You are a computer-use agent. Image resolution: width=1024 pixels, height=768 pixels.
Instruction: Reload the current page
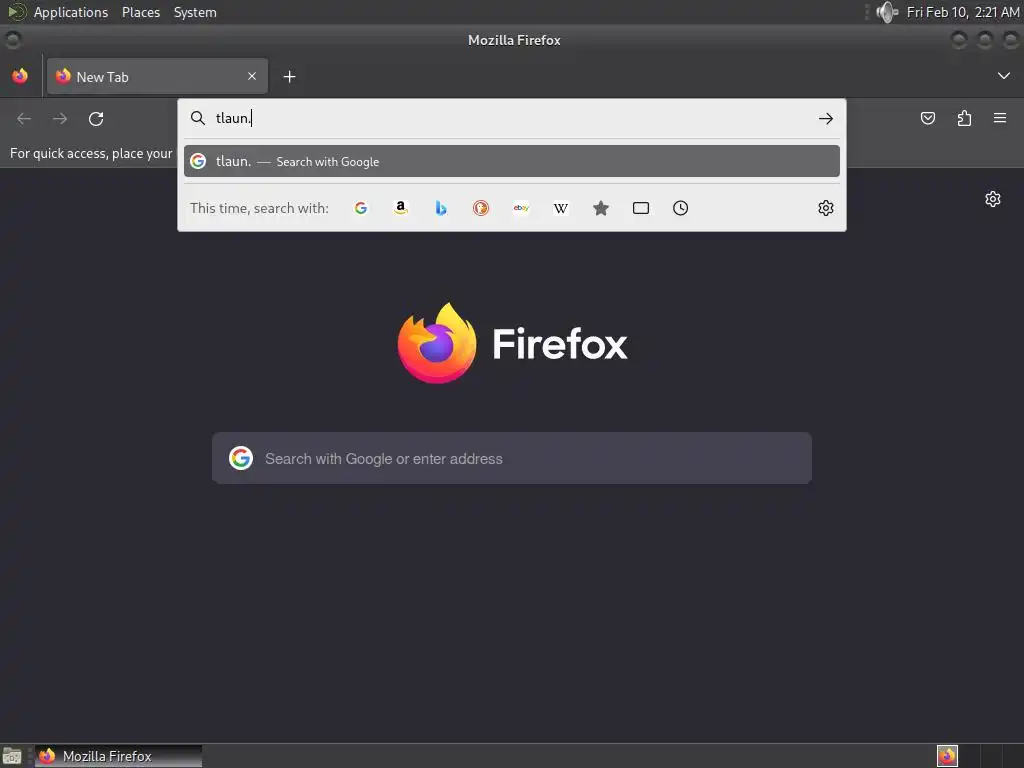tap(96, 119)
